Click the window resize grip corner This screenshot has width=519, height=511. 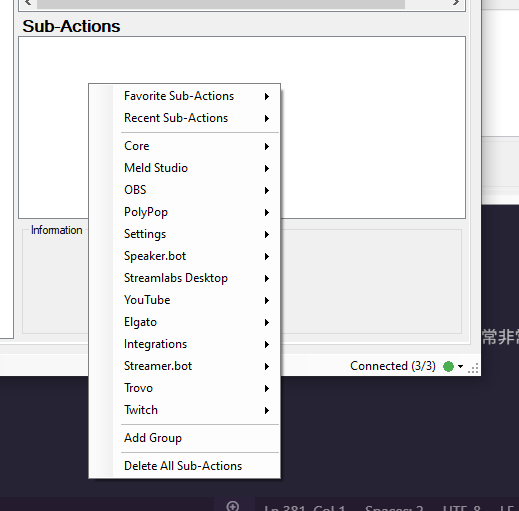pos(473,368)
